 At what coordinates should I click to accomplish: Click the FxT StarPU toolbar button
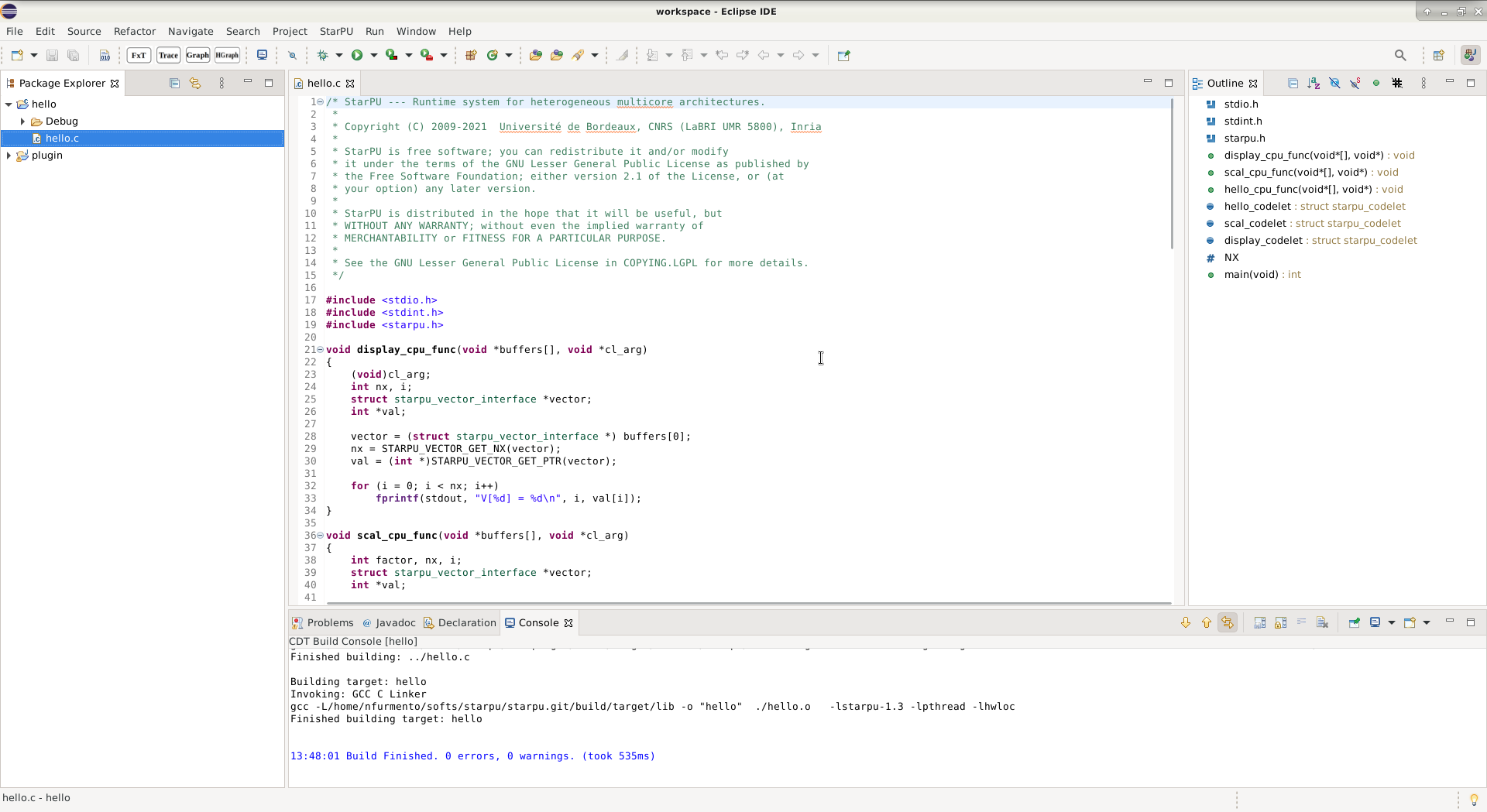(139, 55)
